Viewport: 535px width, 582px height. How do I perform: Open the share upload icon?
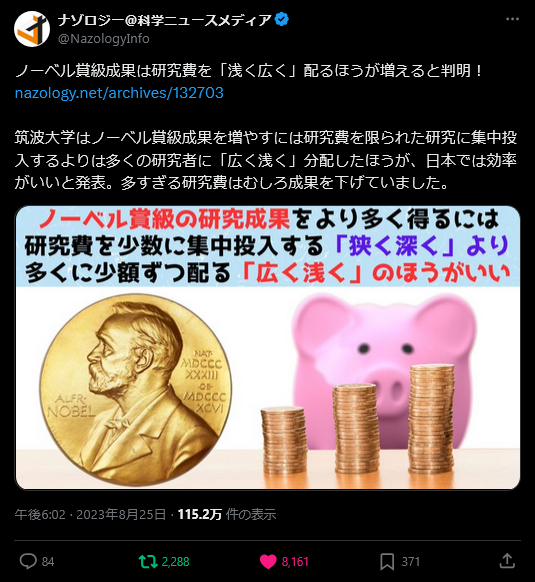point(507,561)
